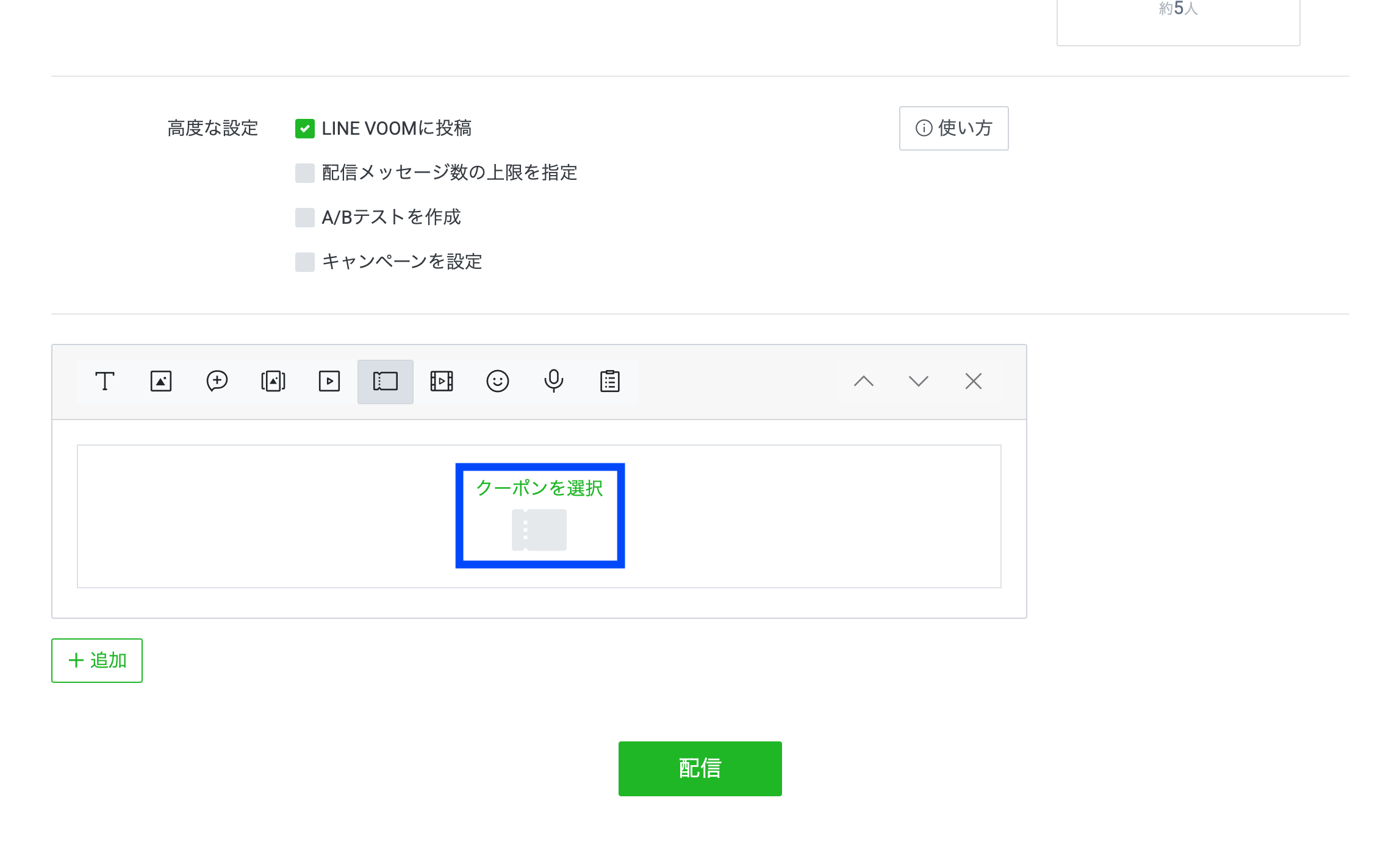Screen dimensions: 1400x867
Task: Enable 配信メッセージ数の上限を指定 checkbox
Action: point(305,173)
